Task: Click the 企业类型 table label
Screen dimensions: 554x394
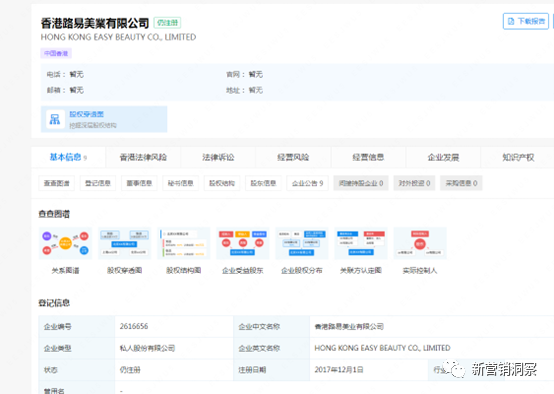Action: point(58,348)
